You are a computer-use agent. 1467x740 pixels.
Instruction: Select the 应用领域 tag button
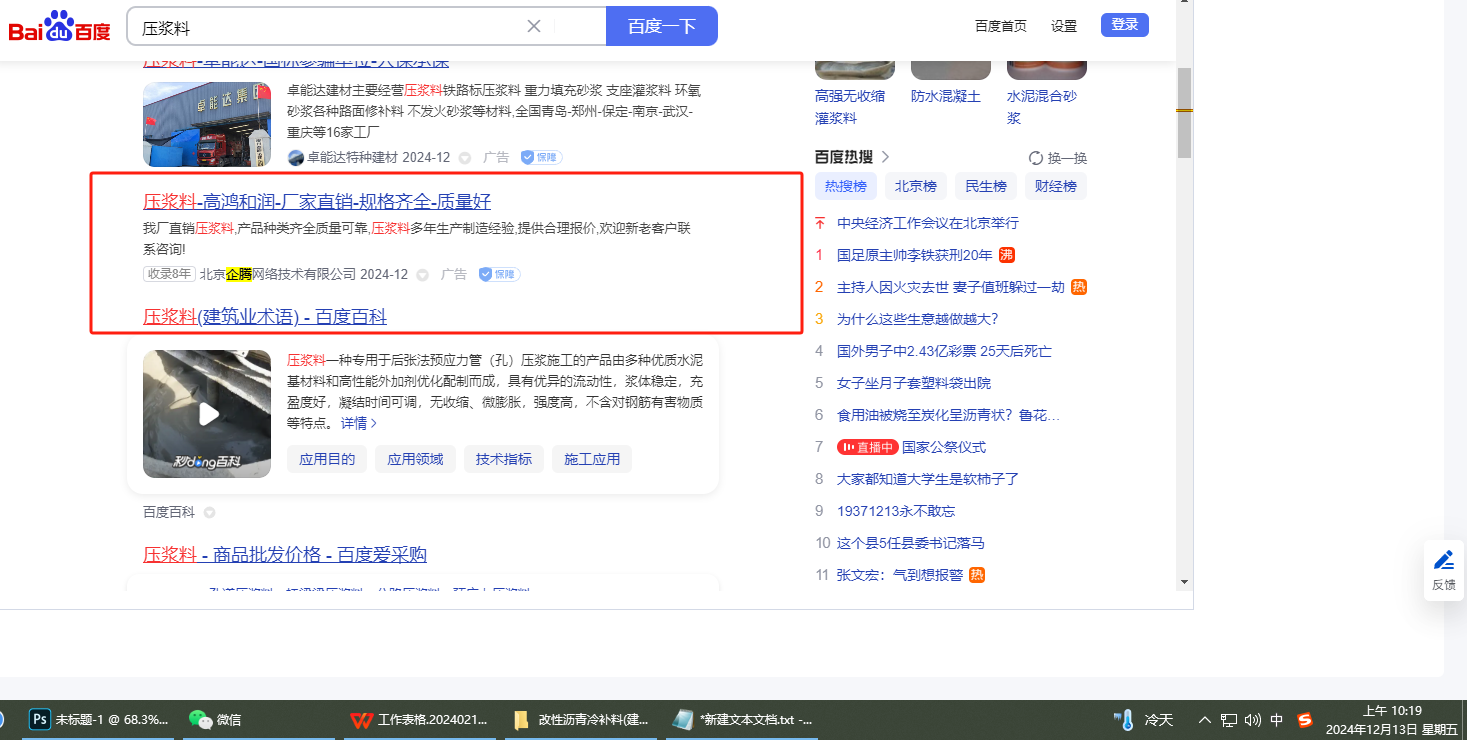[x=415, y=459]
